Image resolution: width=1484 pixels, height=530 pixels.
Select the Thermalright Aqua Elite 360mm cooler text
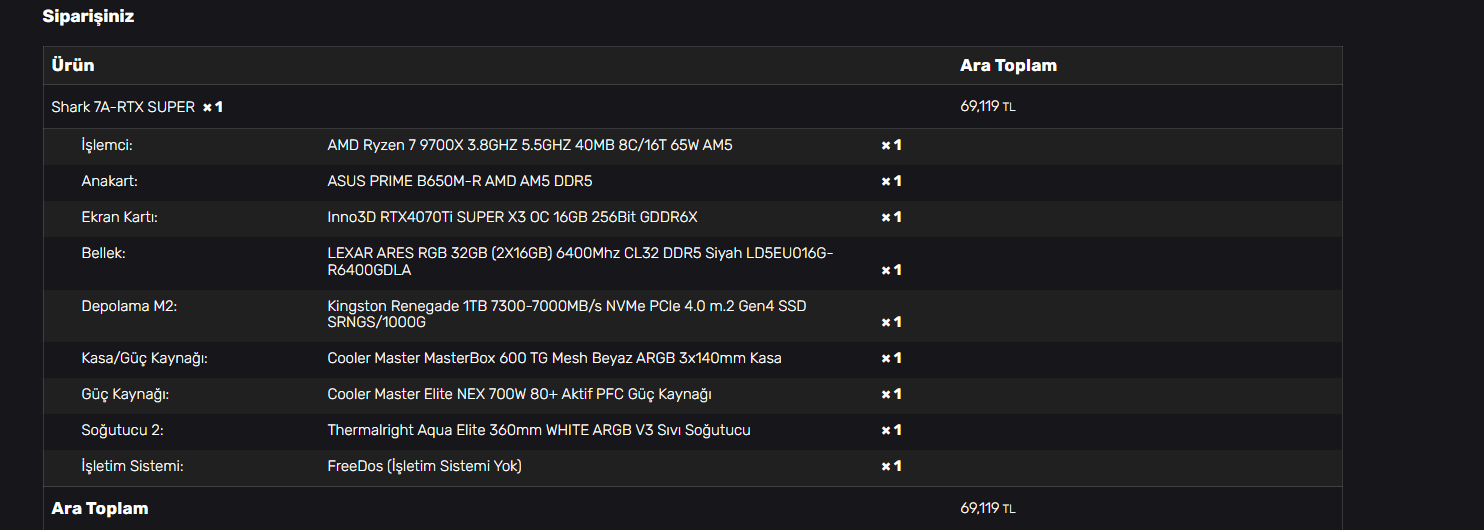click(x=538, y=430)
